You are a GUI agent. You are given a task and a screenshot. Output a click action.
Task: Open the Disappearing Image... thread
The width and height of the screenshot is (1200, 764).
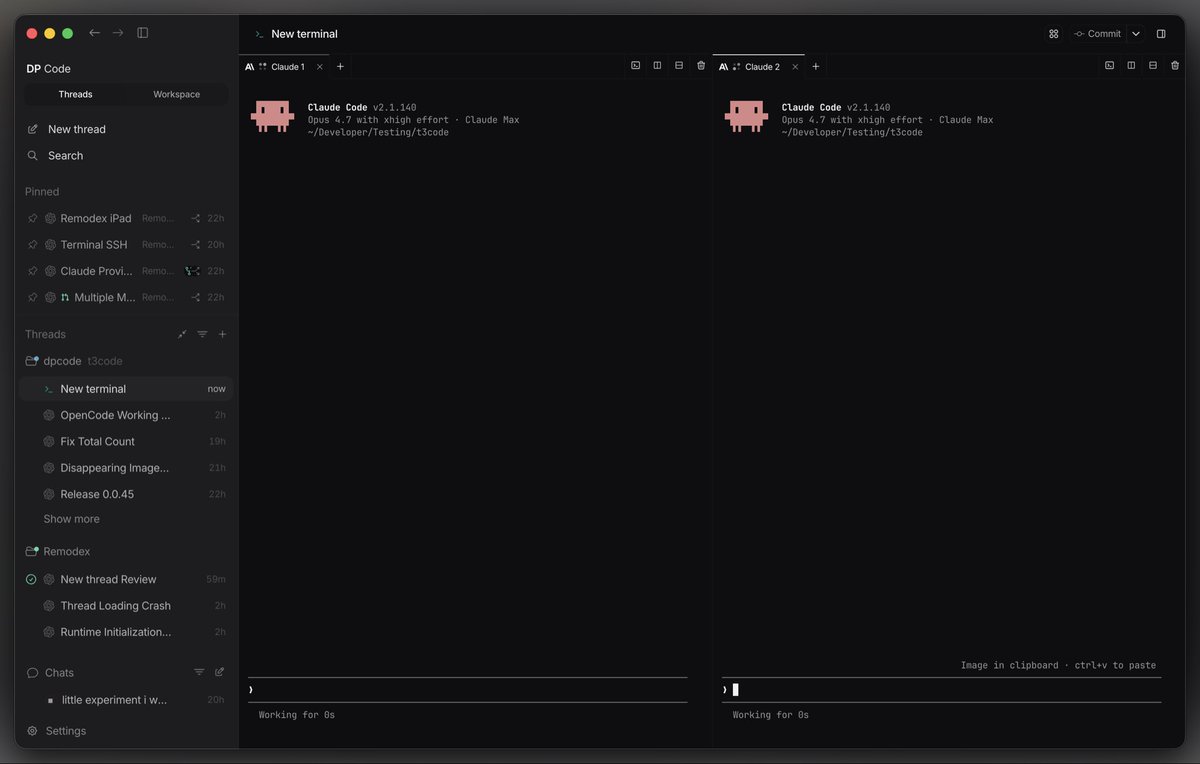126,468
